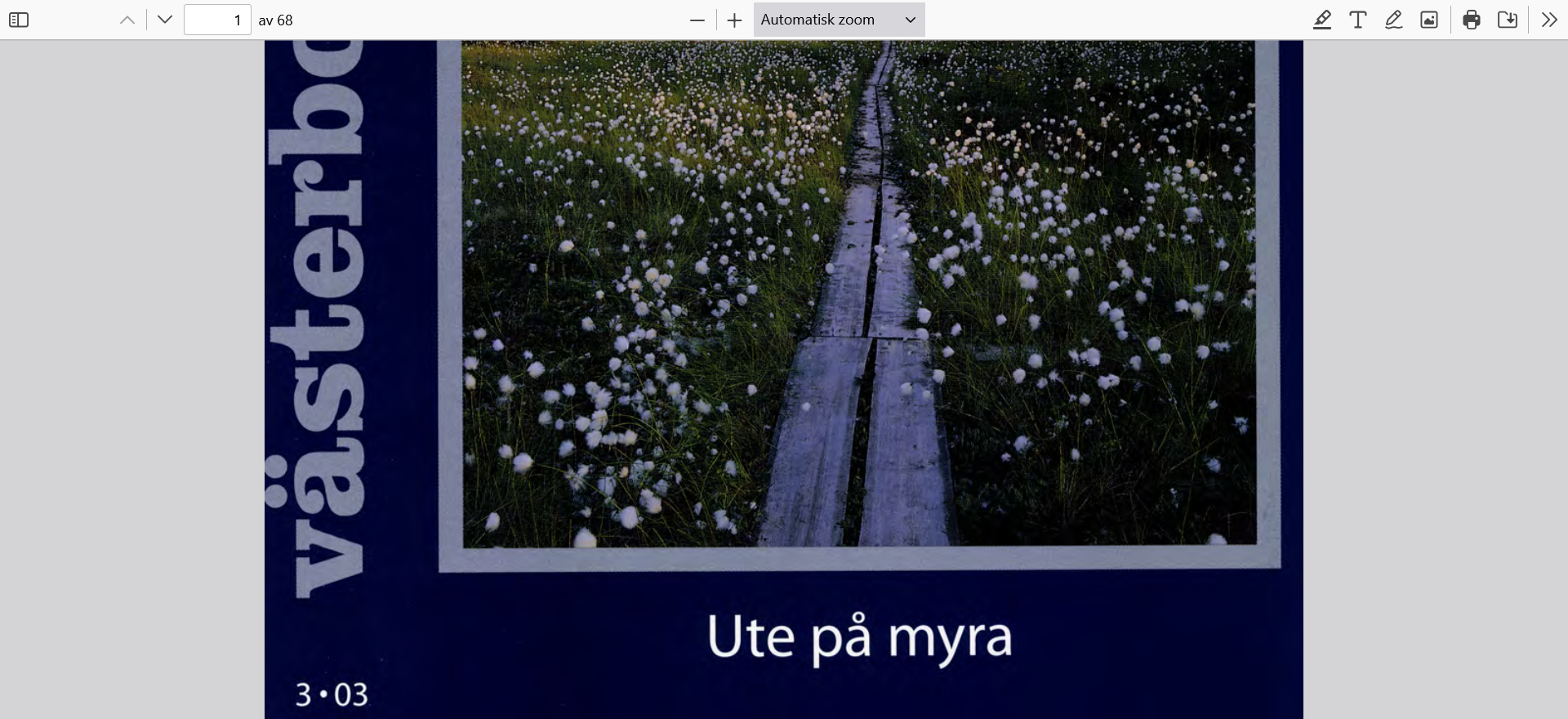Select the draw ink tool
This screenshot has height=719, width=1568.
[x=1394, y=20]
